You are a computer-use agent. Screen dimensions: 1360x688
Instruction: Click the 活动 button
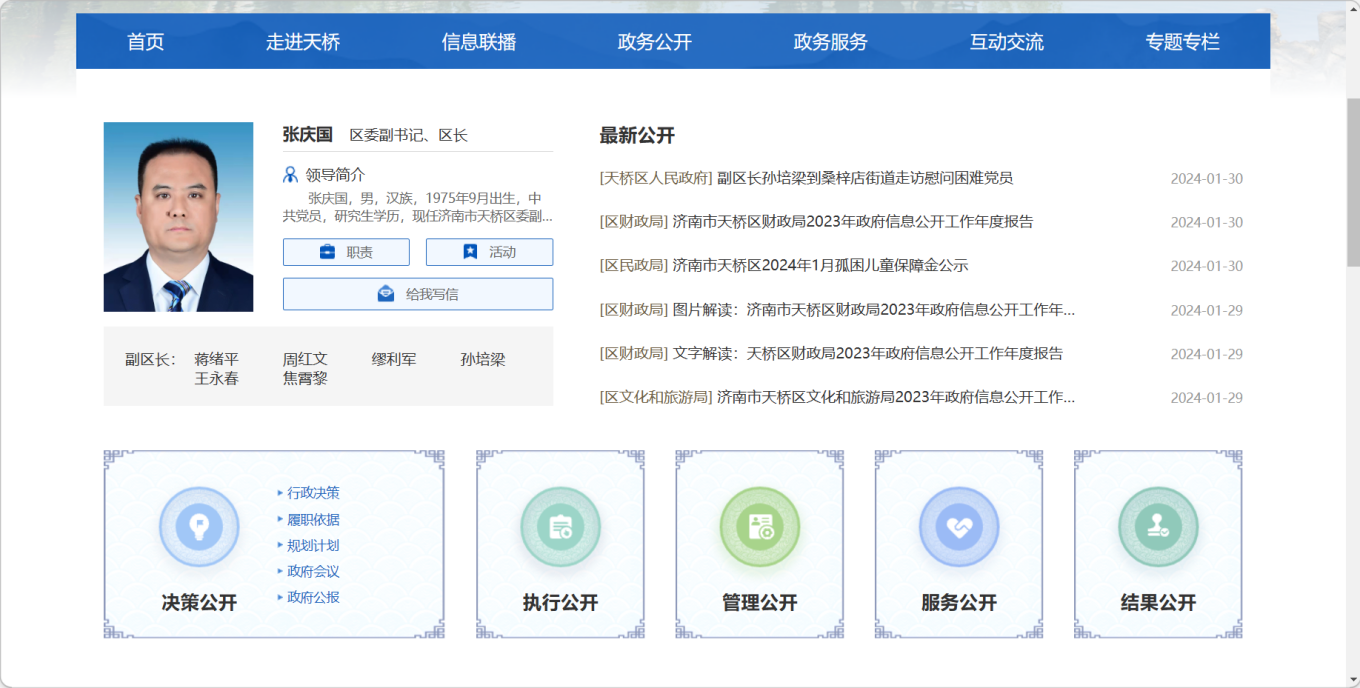pyautogui.click(x=489, y=252)
